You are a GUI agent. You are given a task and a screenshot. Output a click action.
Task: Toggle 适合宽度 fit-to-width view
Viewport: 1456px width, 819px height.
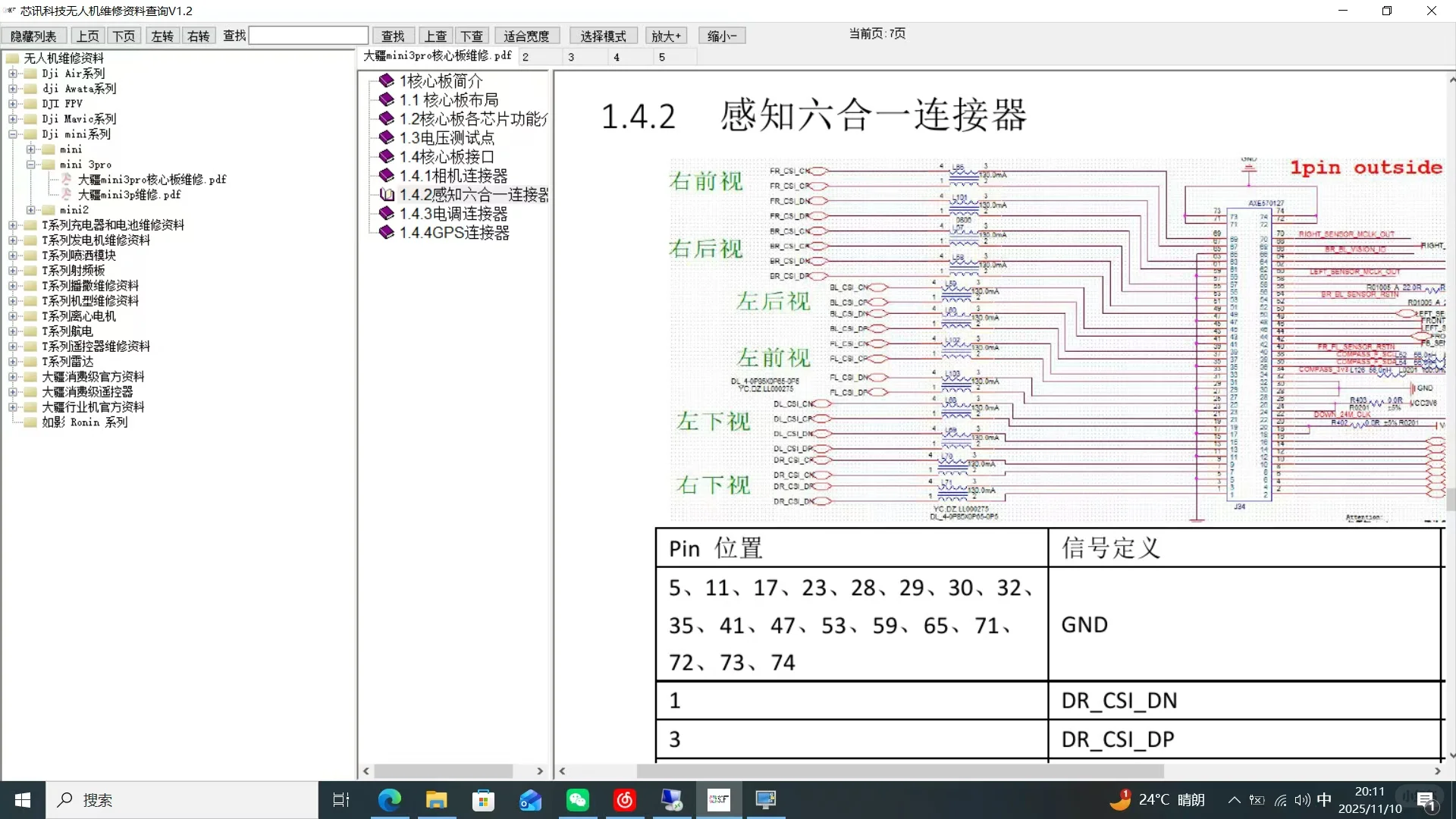coord(526,35)
